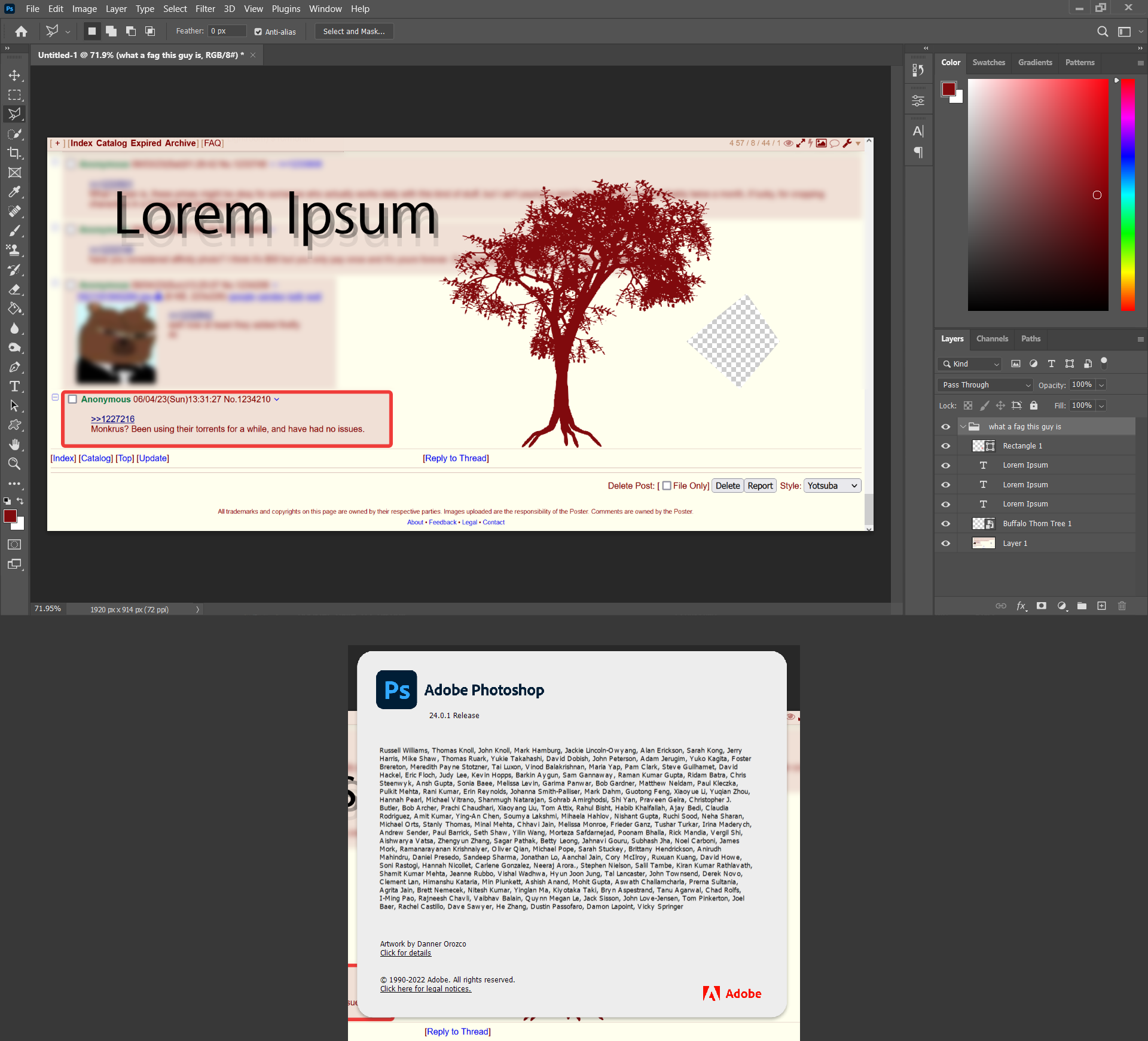
Task: Select the Clone Stamp tool
Action: [14, 251]
